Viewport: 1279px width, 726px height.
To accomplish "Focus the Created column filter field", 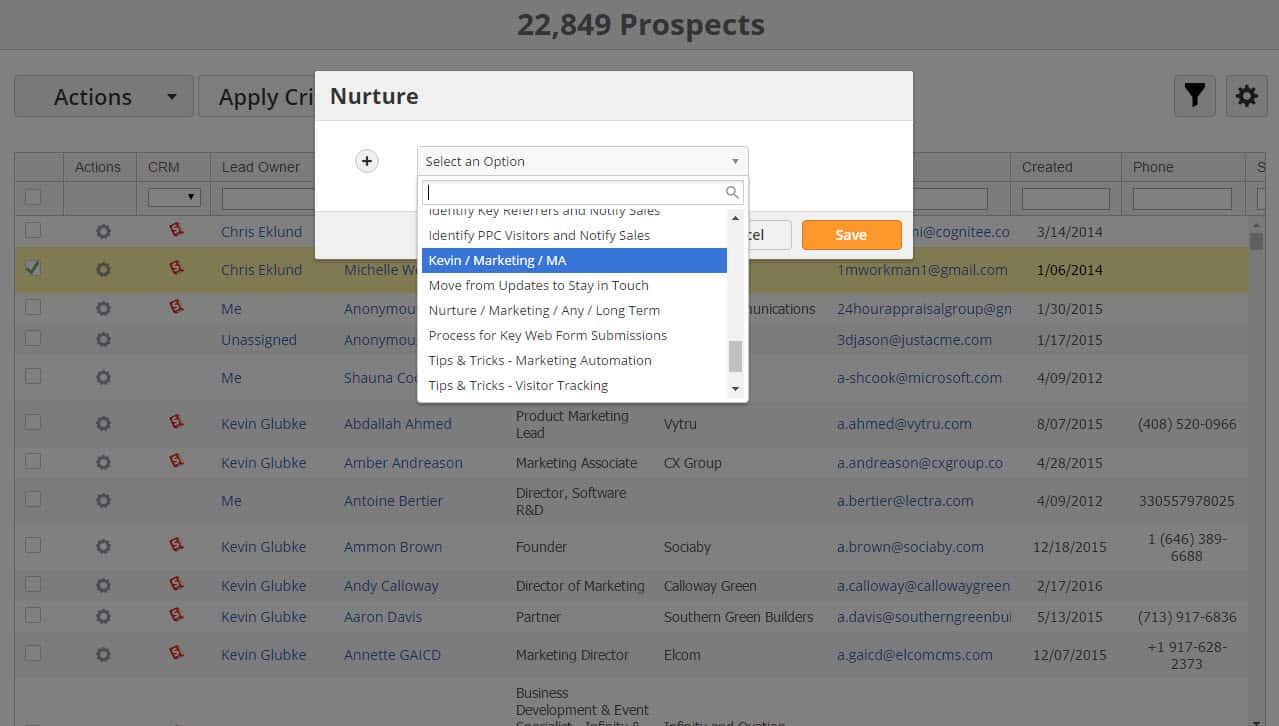I will 1066,199.
